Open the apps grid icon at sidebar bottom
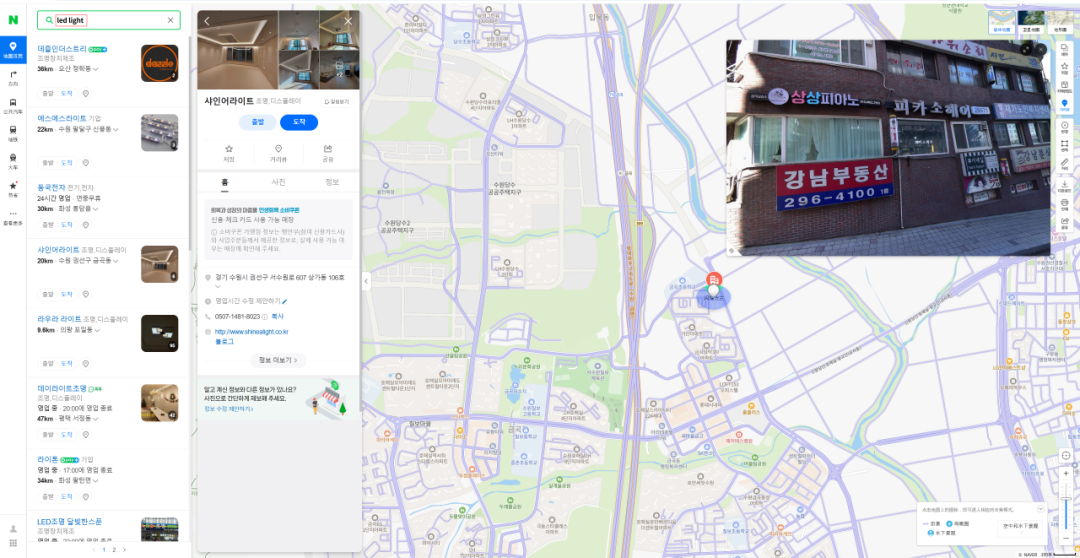 click(12, 544)
